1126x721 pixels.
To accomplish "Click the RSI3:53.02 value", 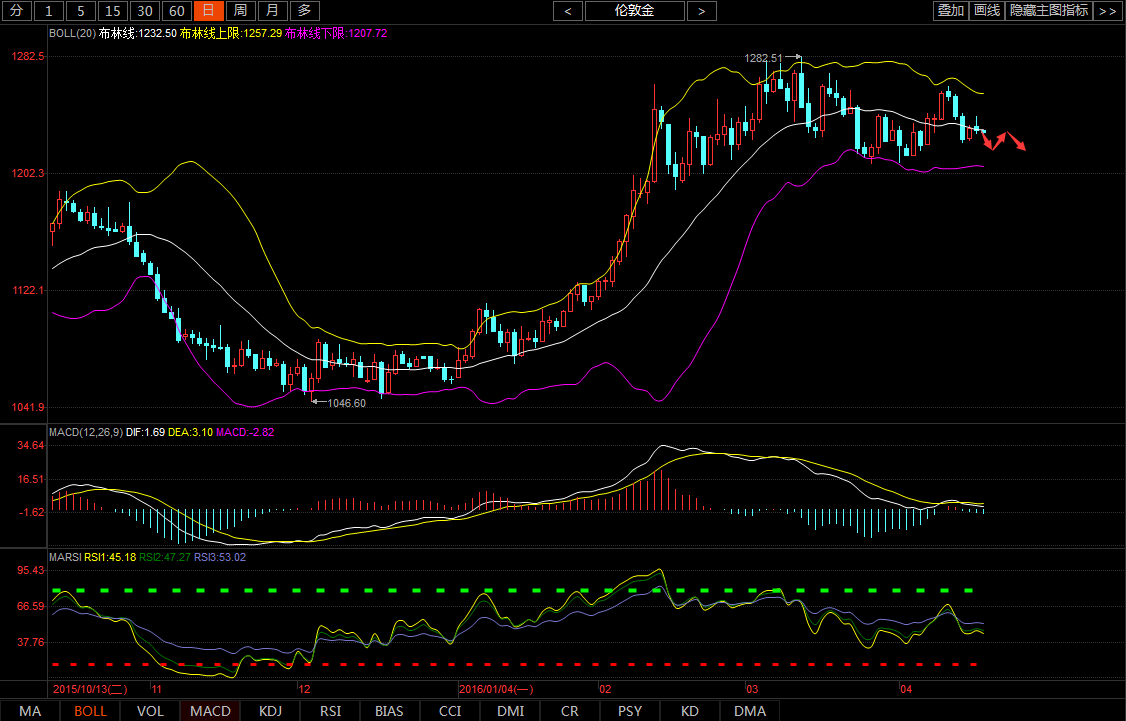I will [220, 557].
